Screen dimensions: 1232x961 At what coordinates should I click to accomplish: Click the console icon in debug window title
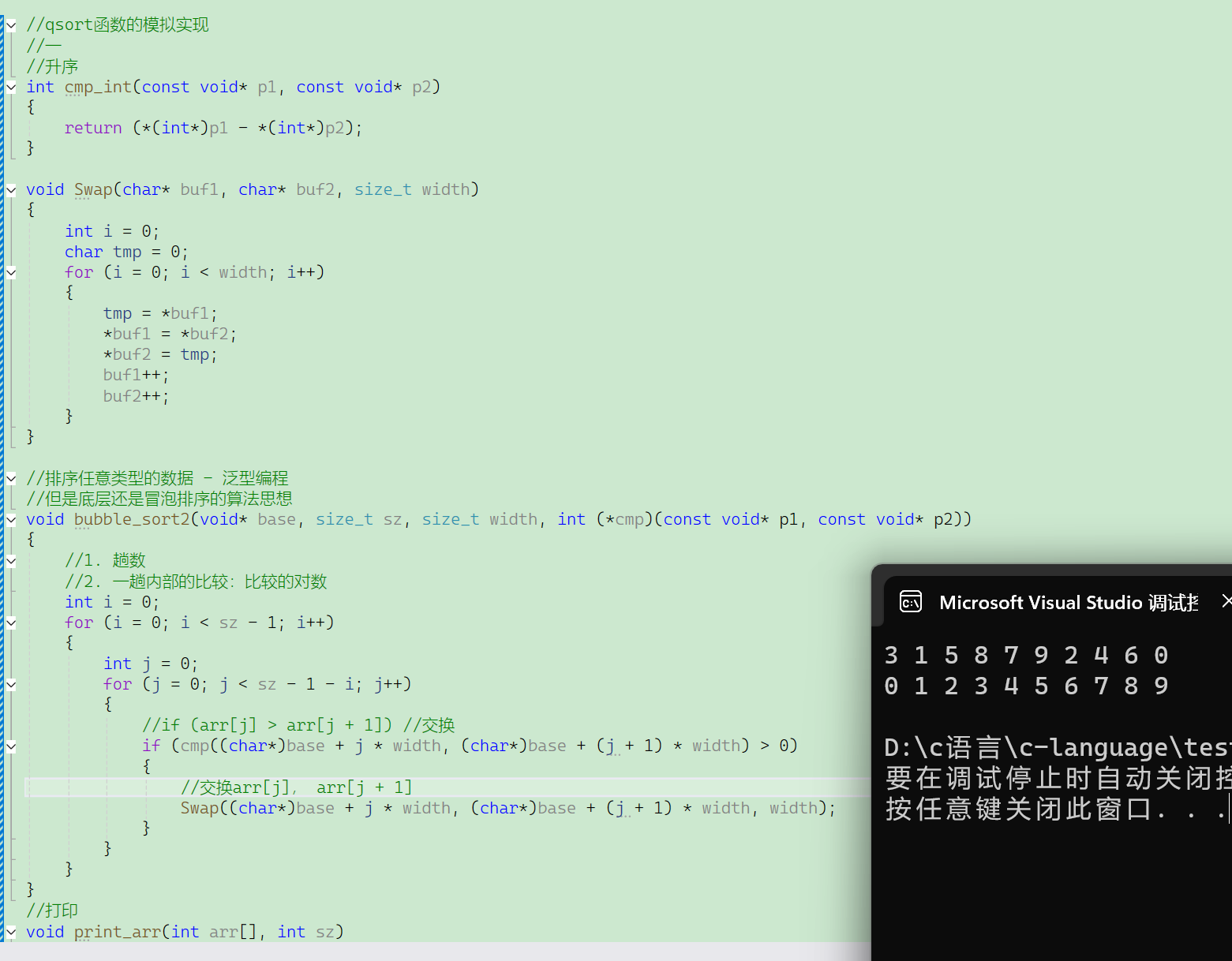pyautogui.click(x=911, y=602)
